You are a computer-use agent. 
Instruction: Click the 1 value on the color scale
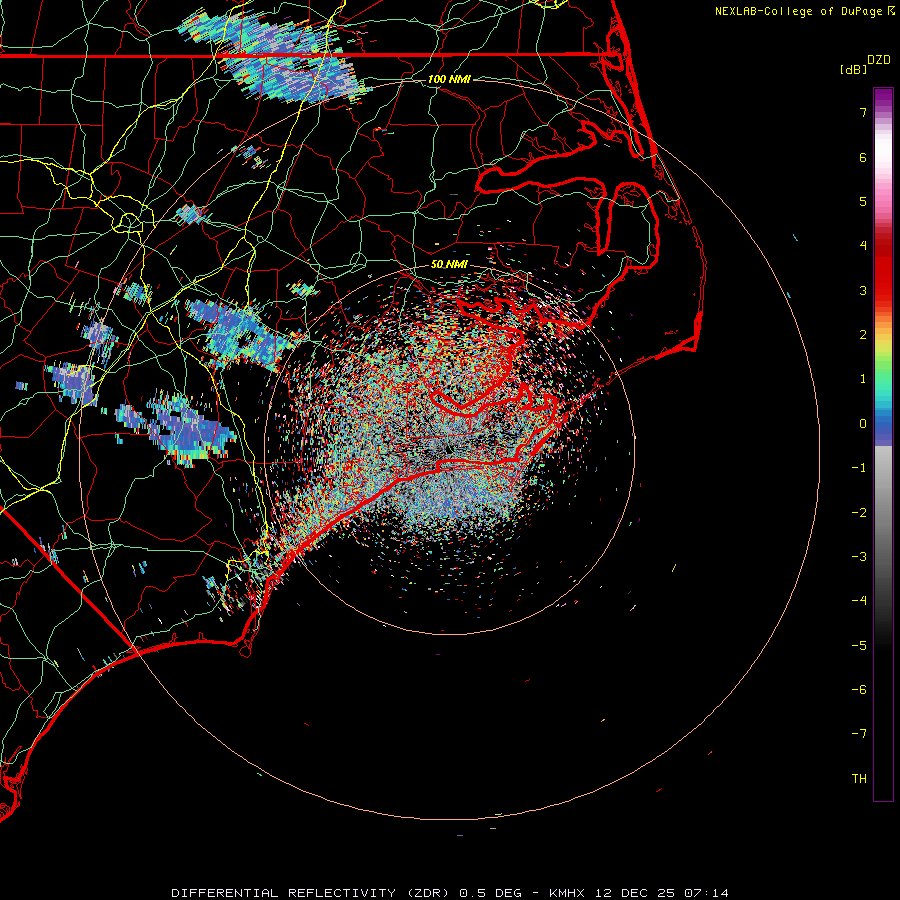tap(863, 379)
